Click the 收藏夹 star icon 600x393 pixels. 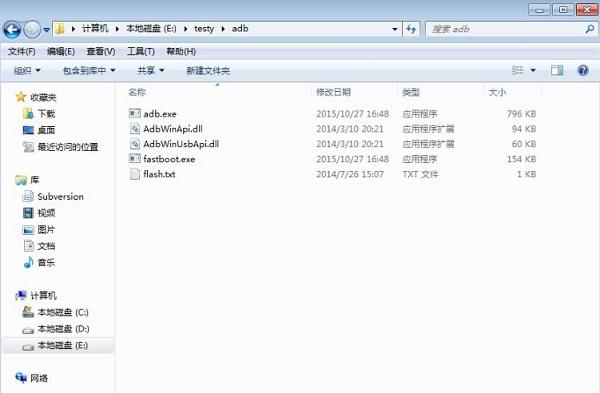coord(21,97)
